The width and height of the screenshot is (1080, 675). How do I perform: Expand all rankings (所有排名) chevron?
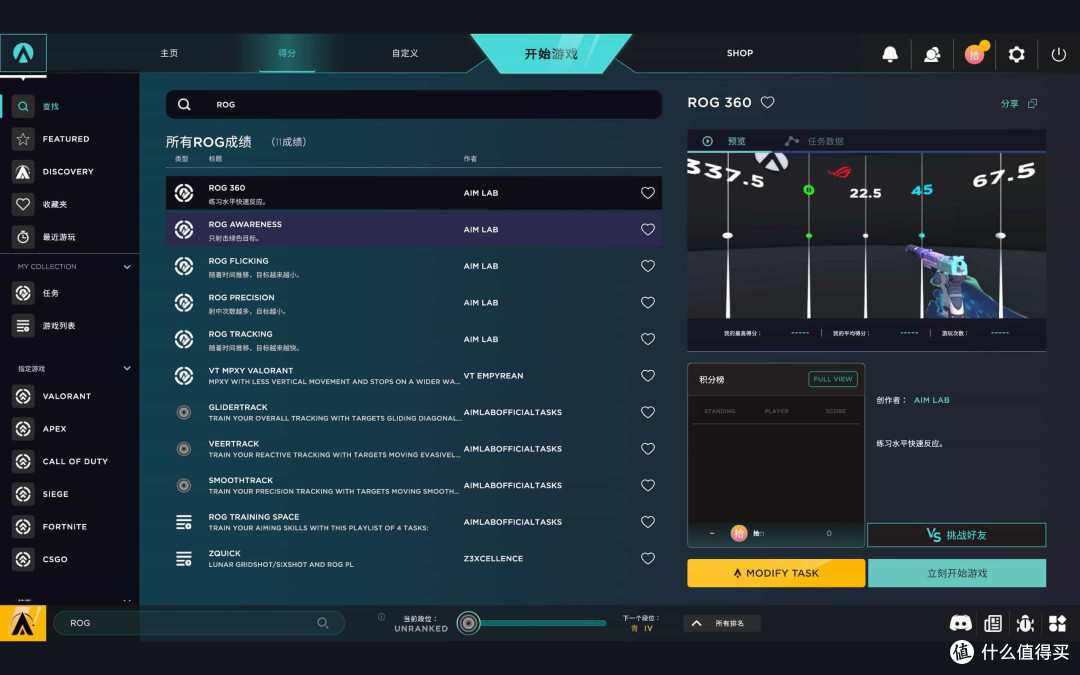[696, 623]
